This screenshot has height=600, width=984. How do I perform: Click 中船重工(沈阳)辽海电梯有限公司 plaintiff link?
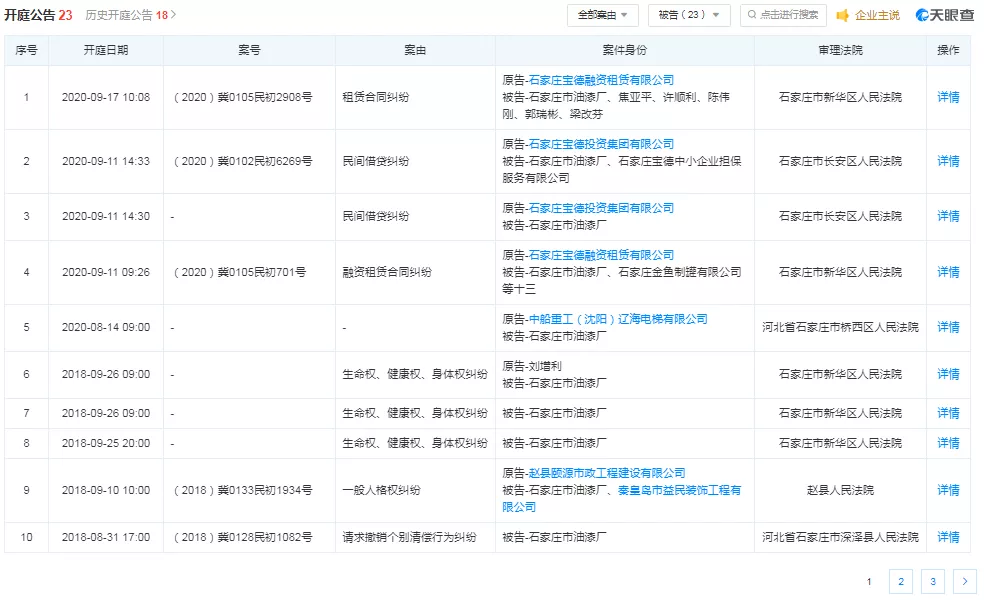pos(617,319)
